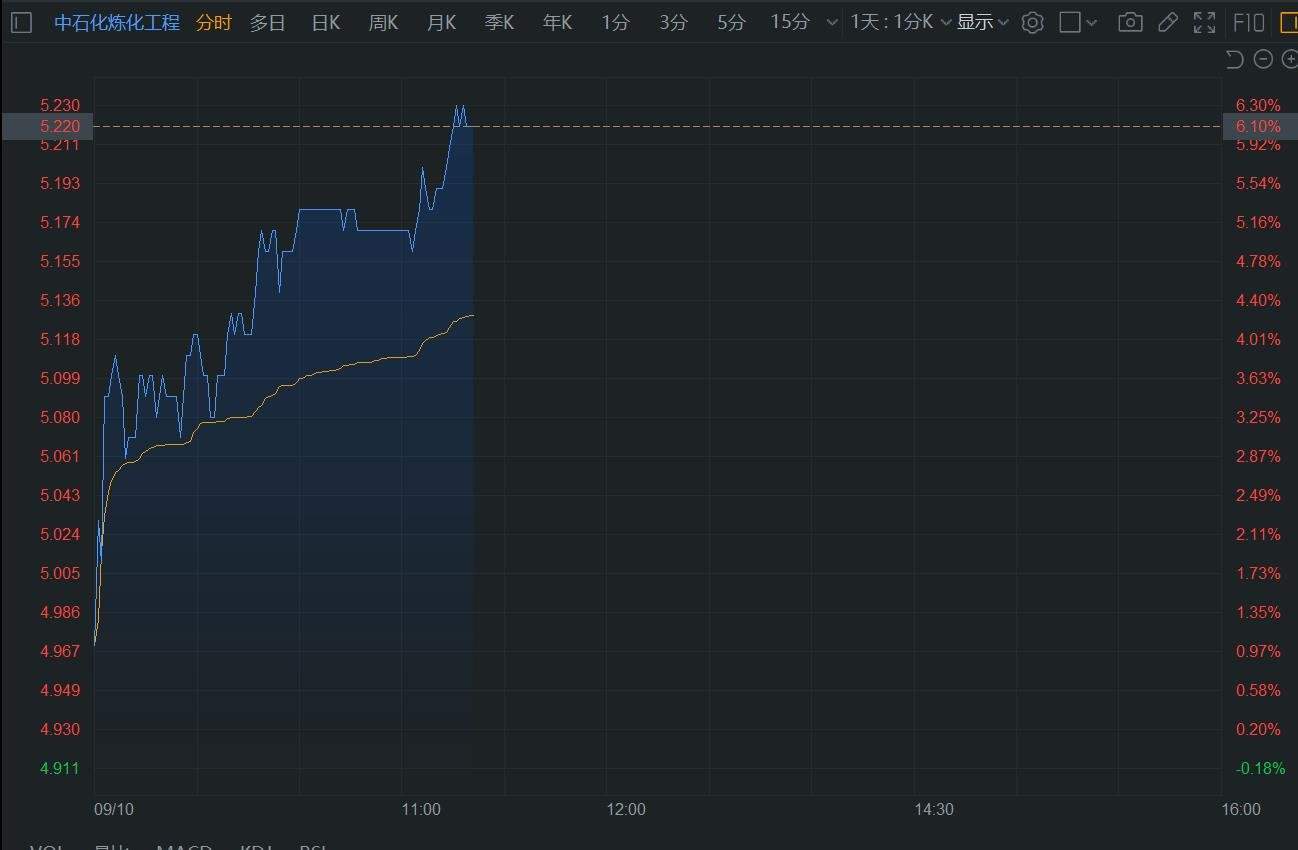Switch to 月K monthly candlestick tab
This screenshot has width=1298, height=850.
point(442,22)
